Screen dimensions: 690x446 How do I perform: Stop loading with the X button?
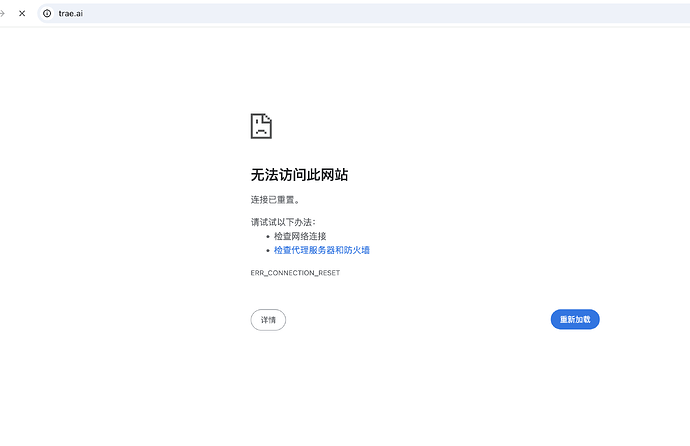click(22, 14)
